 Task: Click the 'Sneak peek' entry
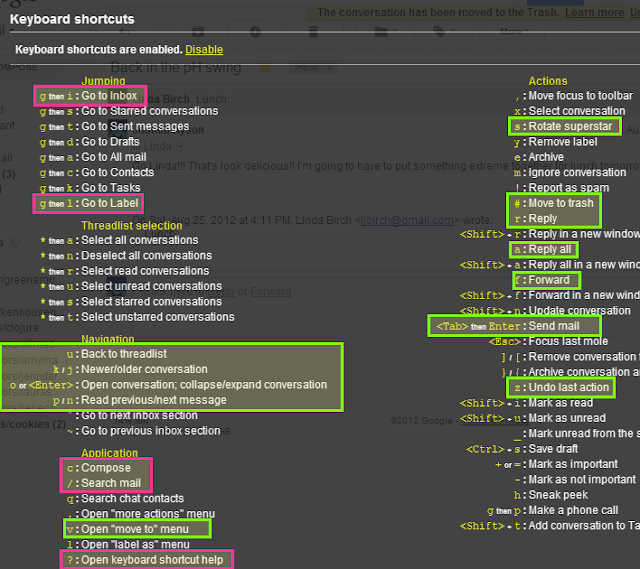[551, 495]
